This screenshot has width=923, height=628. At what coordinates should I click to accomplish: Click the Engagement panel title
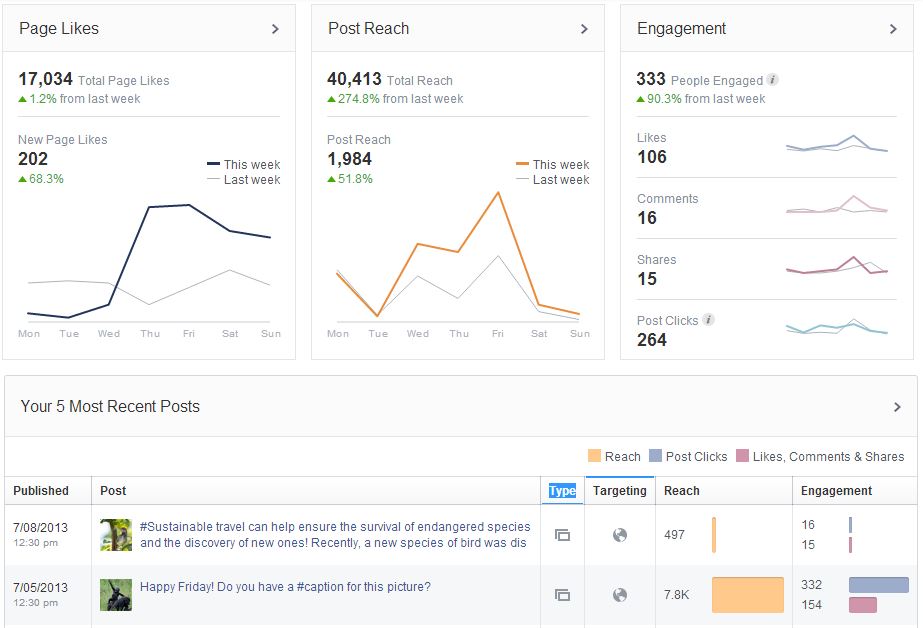[x=681, y=28]
